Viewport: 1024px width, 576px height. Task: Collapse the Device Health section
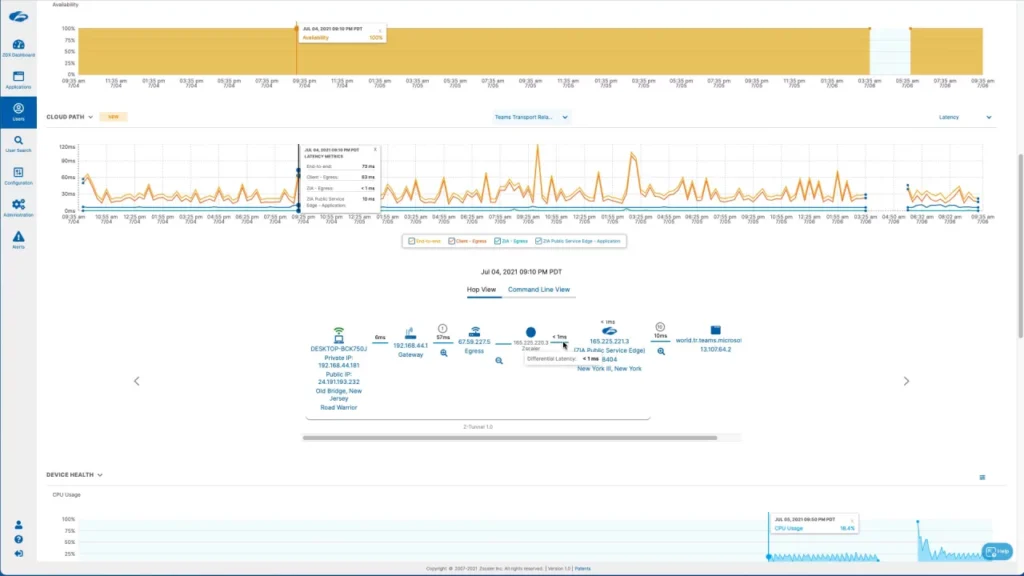coord(100,475)
